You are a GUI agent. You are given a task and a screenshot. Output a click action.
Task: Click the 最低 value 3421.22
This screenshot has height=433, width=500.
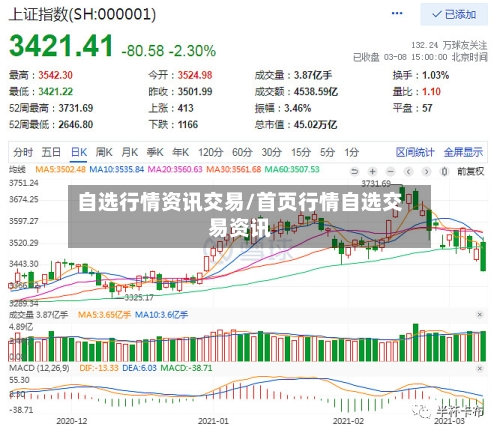(55, 91)
